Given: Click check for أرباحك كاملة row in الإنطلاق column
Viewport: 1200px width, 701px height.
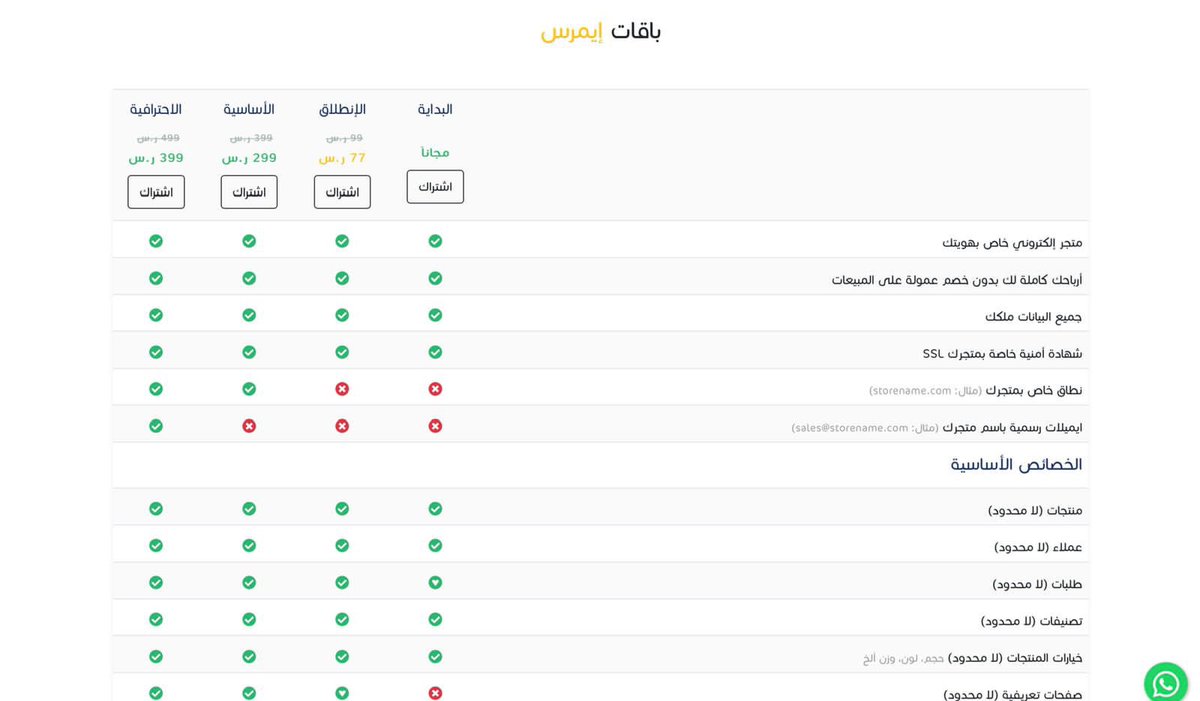Looking at the screenshot, I should 342,278.
